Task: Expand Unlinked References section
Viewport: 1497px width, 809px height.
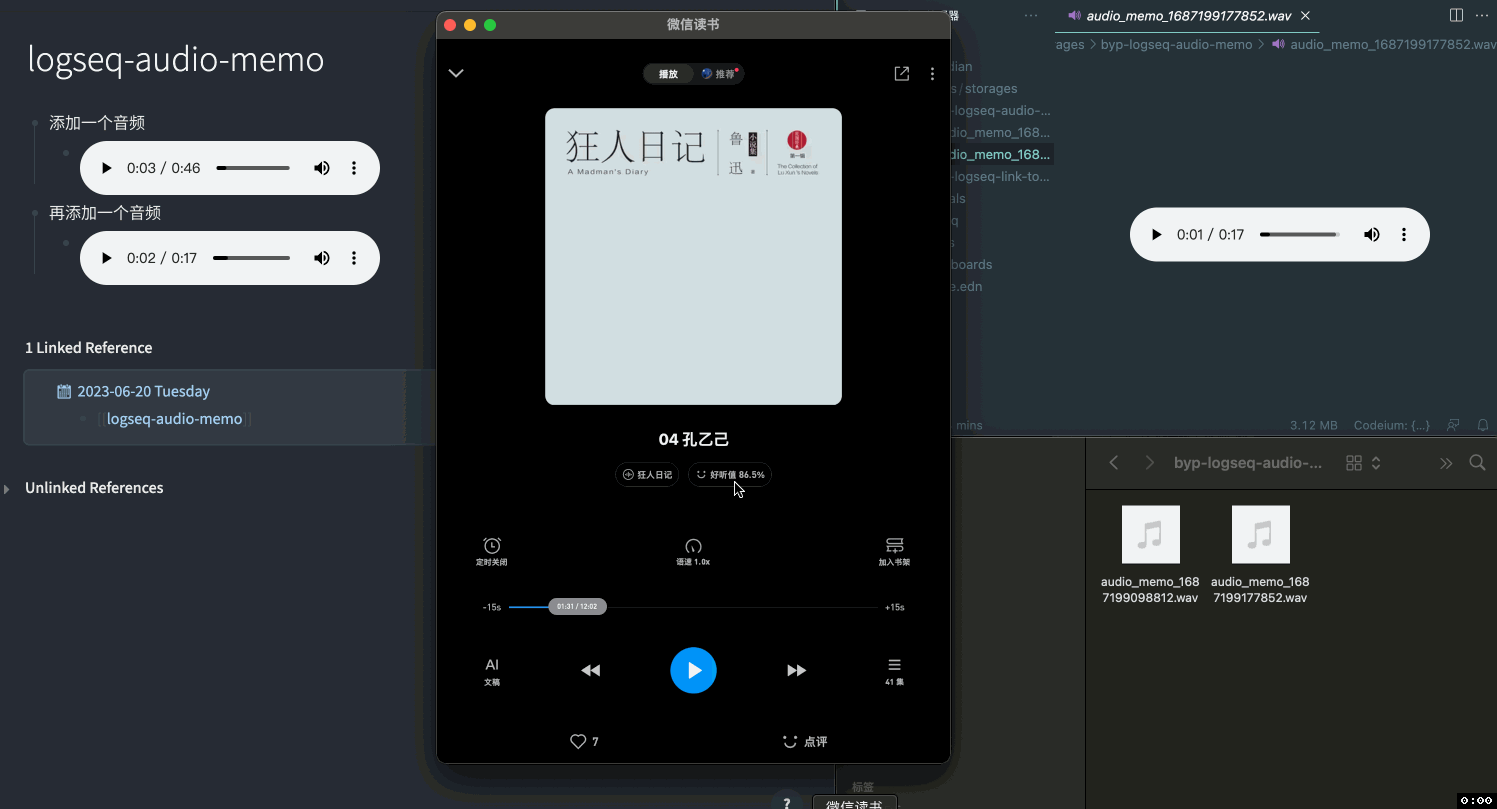Action: coord(8,489)
